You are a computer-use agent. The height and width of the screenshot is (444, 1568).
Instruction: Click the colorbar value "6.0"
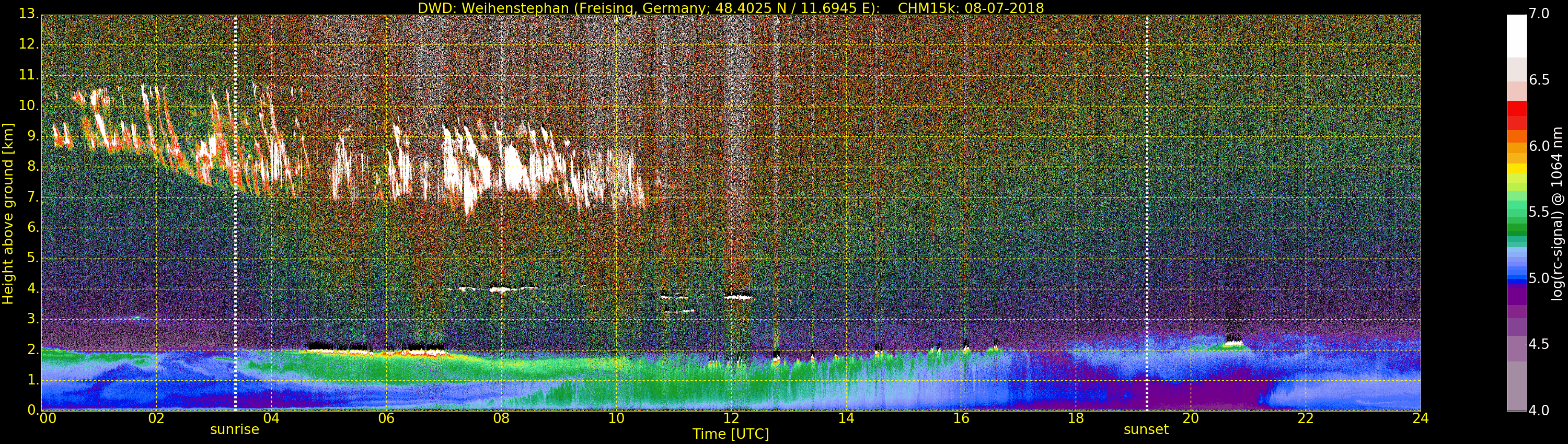(1539, 147)
